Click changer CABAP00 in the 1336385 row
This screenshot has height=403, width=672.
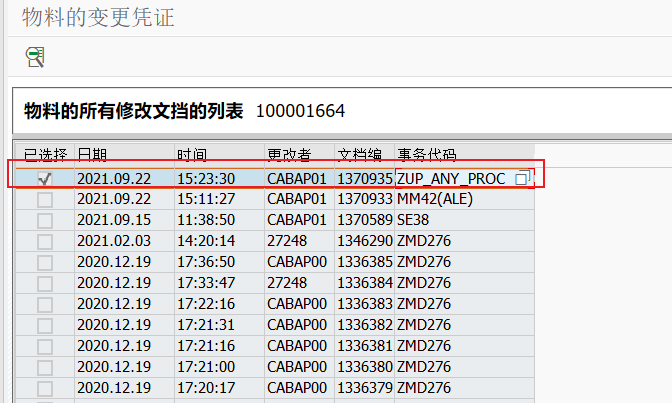(x=297, y=262)
